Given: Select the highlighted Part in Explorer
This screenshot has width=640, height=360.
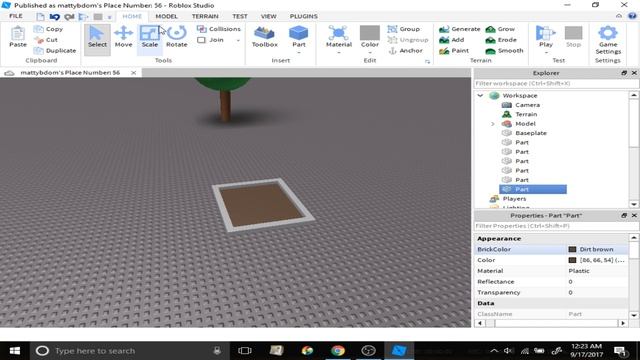Looking at the screenshot, I should pos(533,189).
